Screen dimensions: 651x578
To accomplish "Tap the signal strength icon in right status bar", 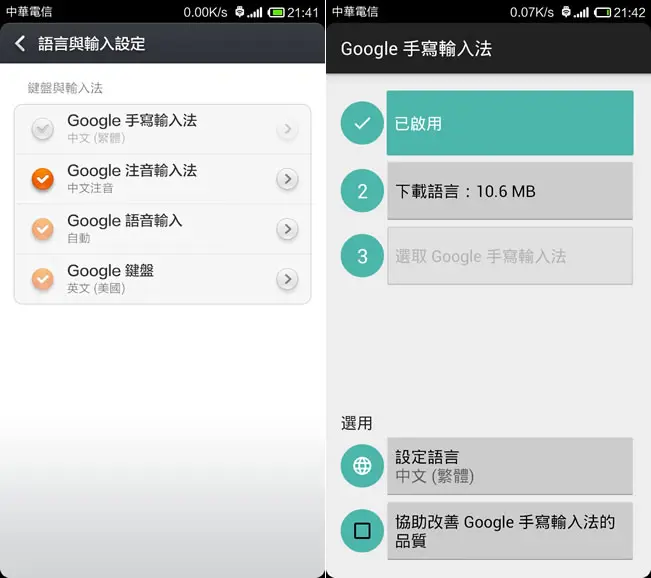I will [581, 12].
